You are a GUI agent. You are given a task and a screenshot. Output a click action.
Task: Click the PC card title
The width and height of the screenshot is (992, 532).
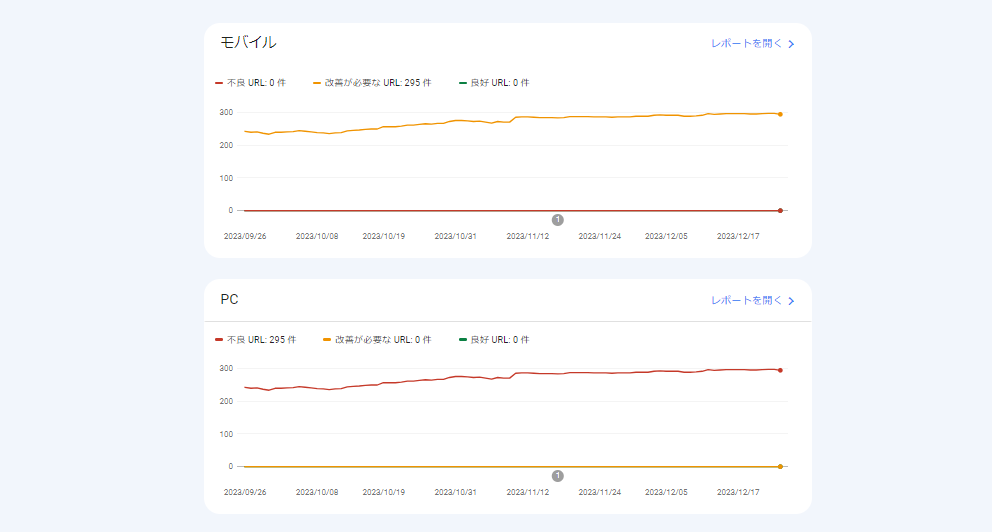229,299
